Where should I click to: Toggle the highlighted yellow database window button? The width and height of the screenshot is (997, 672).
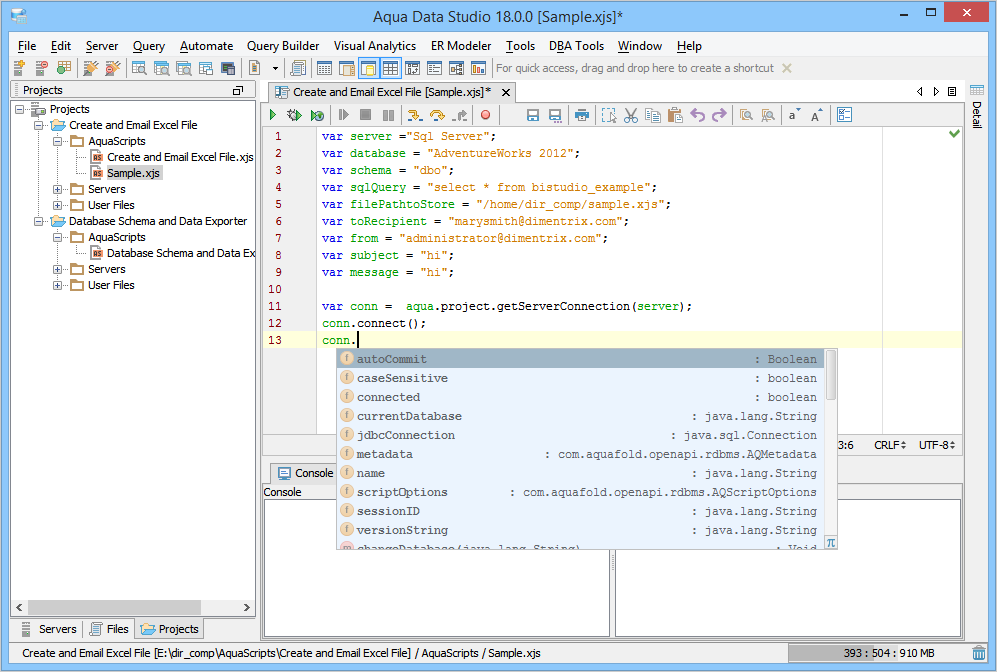tap(368, 68)
